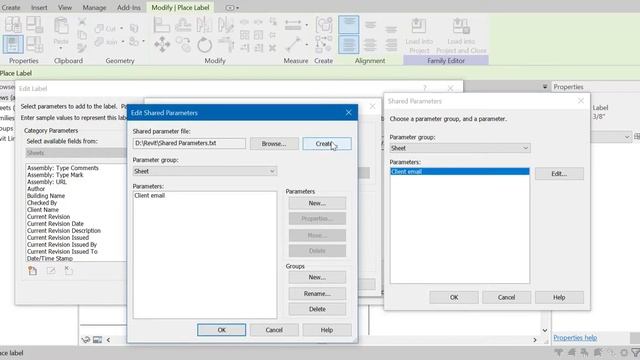
Task: Click the second view control bar icon
Action: click(98, 340)
